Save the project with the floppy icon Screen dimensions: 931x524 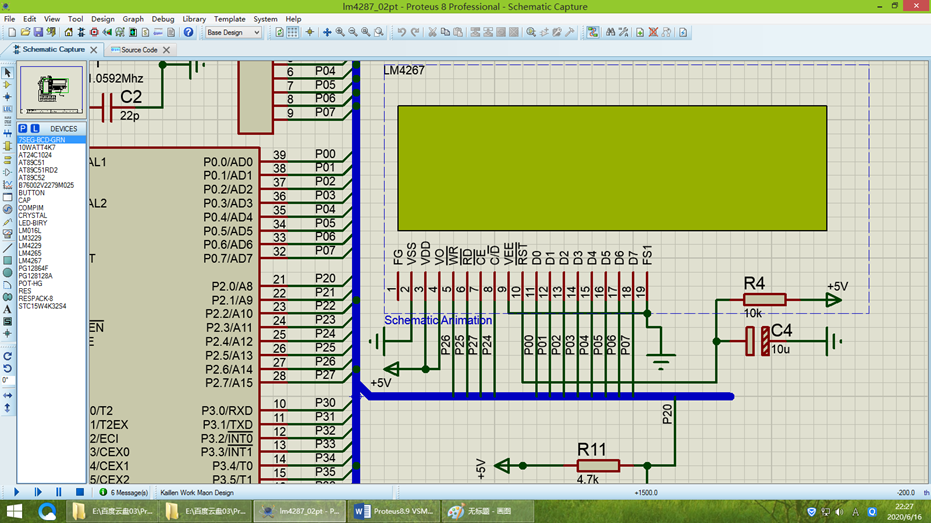pos(38,33)
